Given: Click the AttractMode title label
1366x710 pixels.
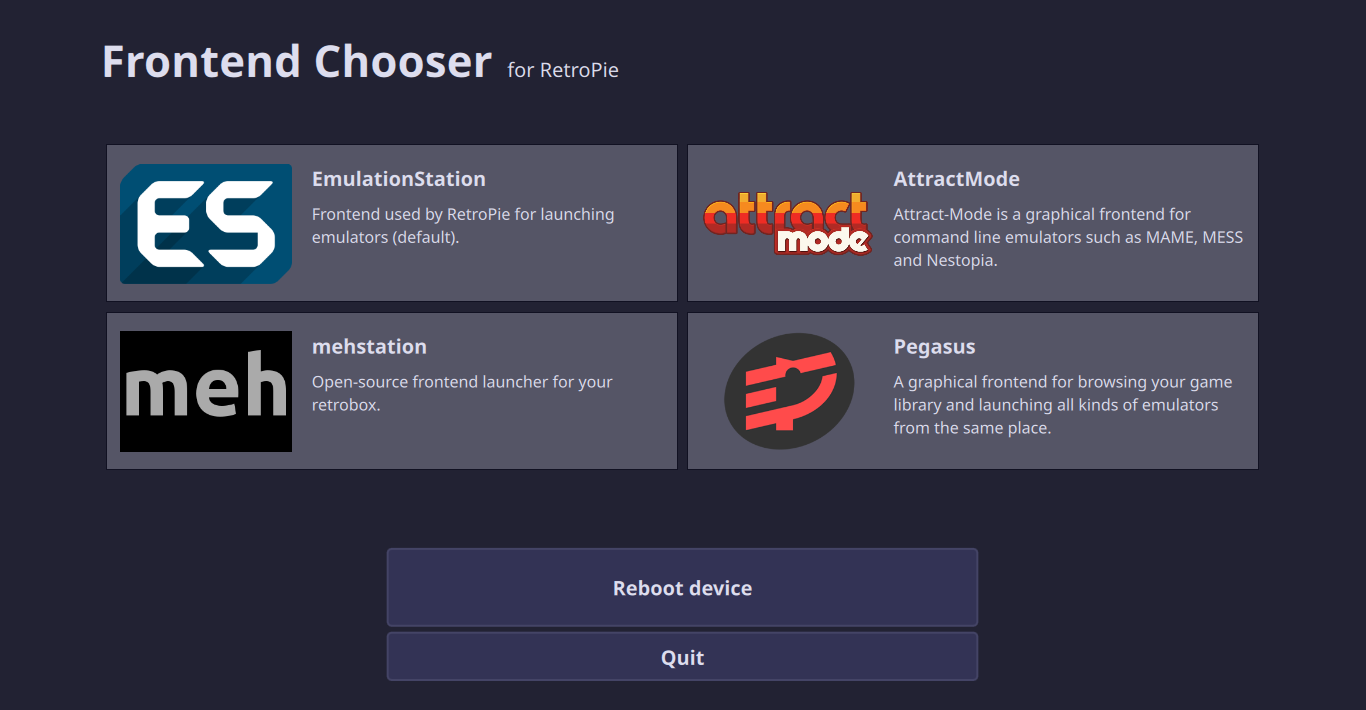Looking at the screenshot, I should point(956,178).
